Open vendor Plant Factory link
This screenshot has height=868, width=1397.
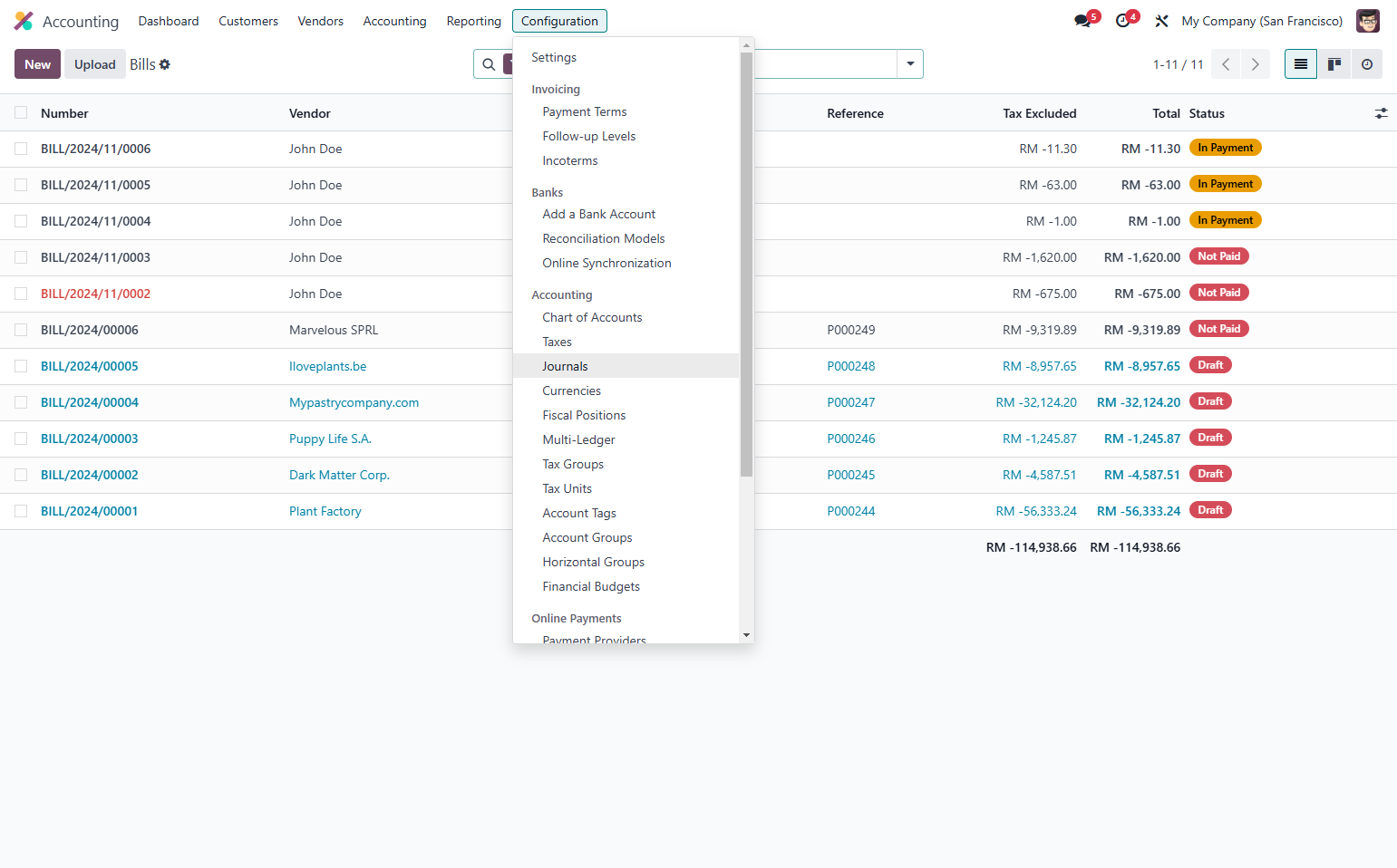click(325, 511)
